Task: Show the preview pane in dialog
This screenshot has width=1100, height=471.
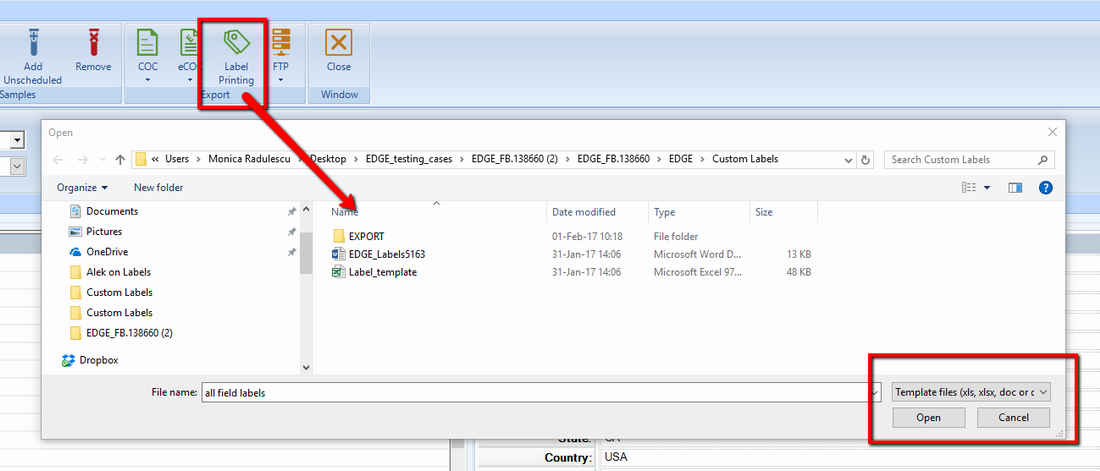Action: 1015,187
